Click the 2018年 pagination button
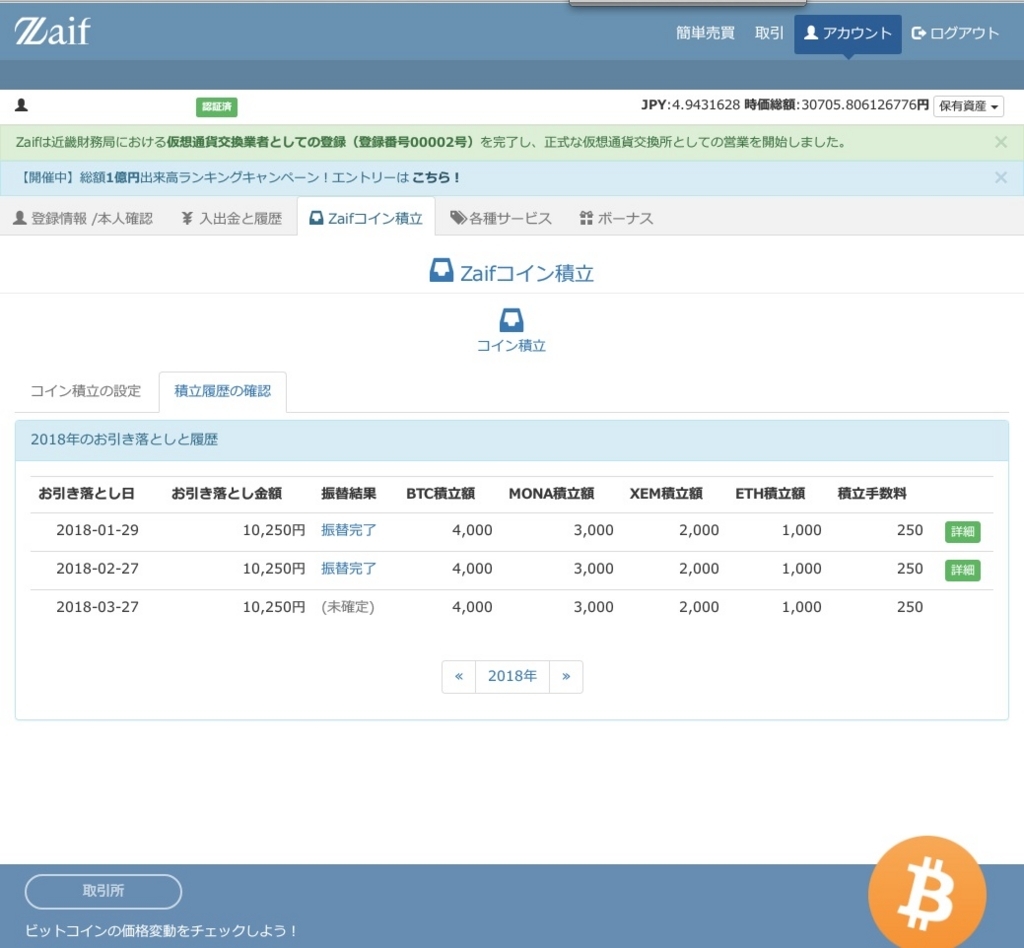 513,676
